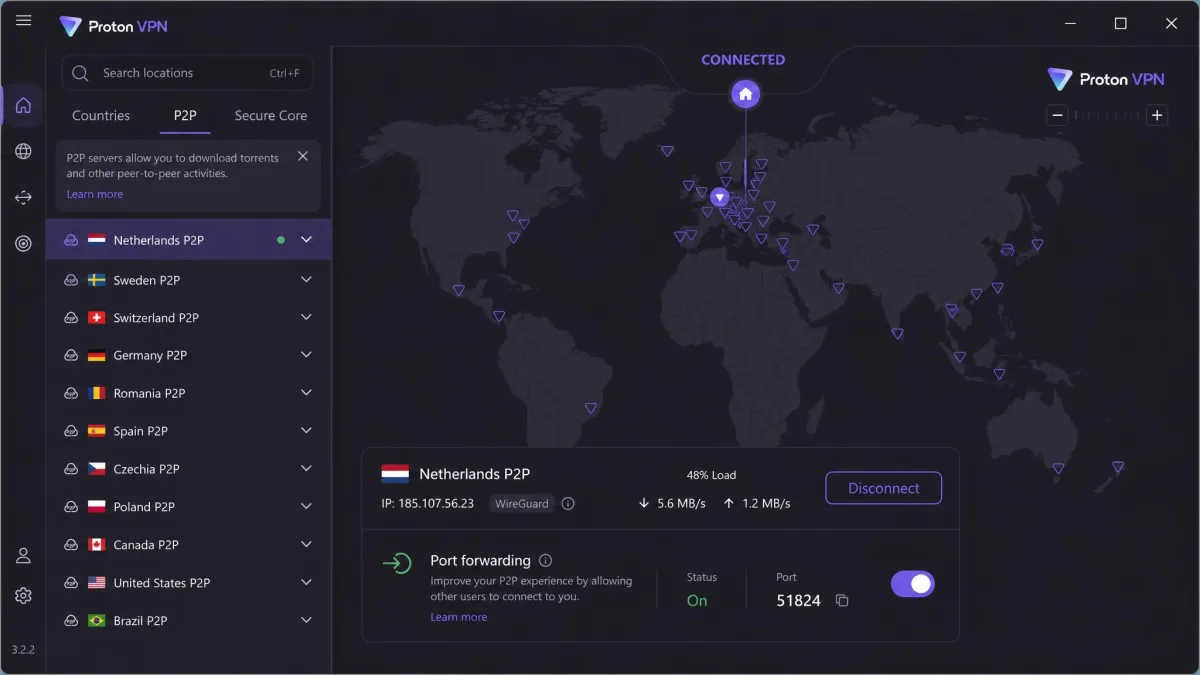Expand the Germany P2P server list
Screen dimensions: 1200x675
pos(306,355)
